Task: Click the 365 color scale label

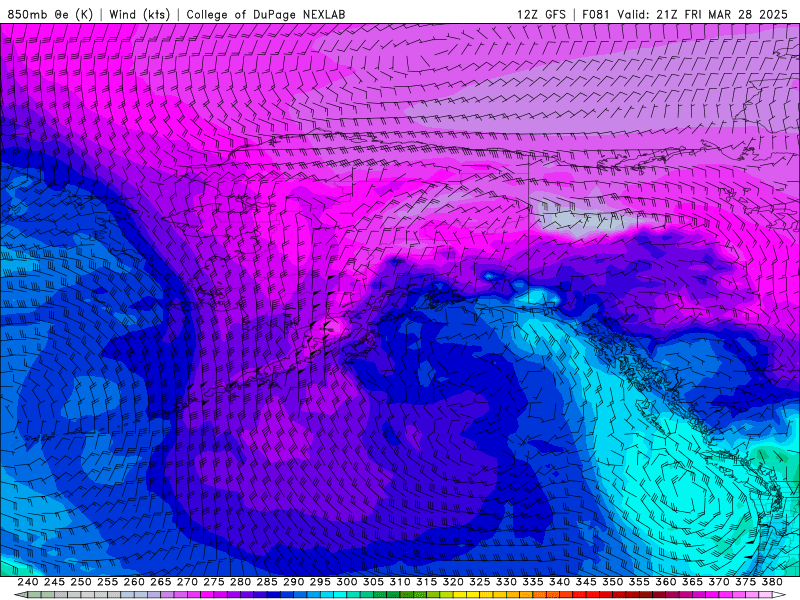Action: coord(692,582)
